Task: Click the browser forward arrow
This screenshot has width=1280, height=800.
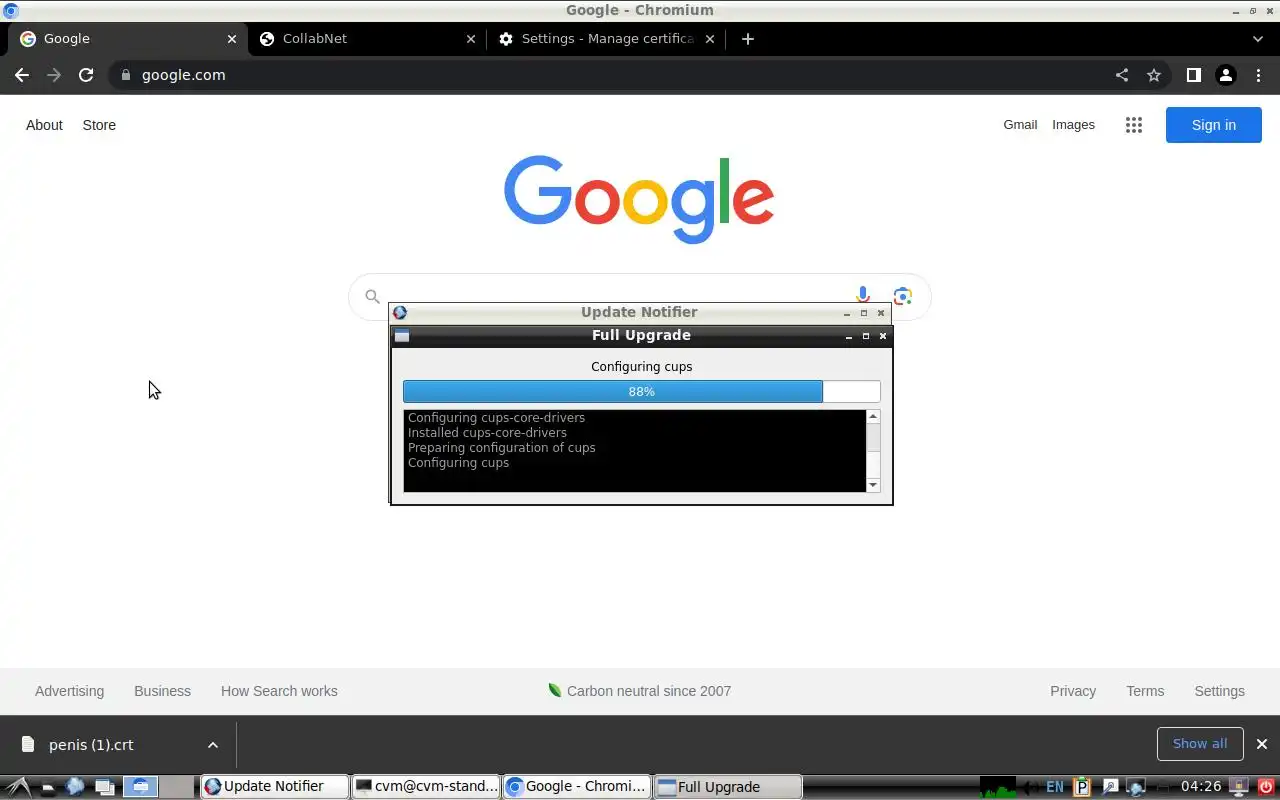Action: click(x=54, y=75)
